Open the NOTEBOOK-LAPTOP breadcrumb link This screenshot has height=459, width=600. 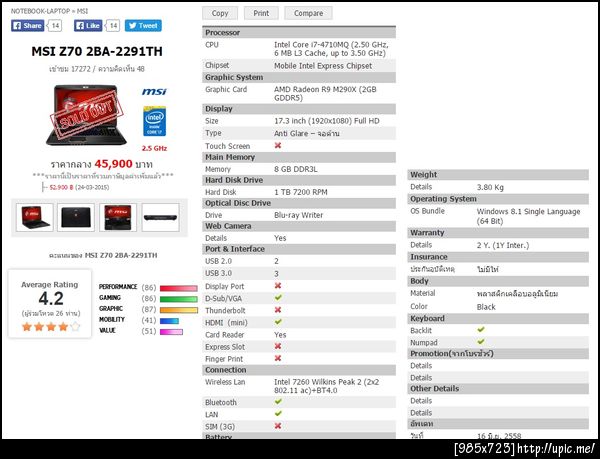point(41,11)
